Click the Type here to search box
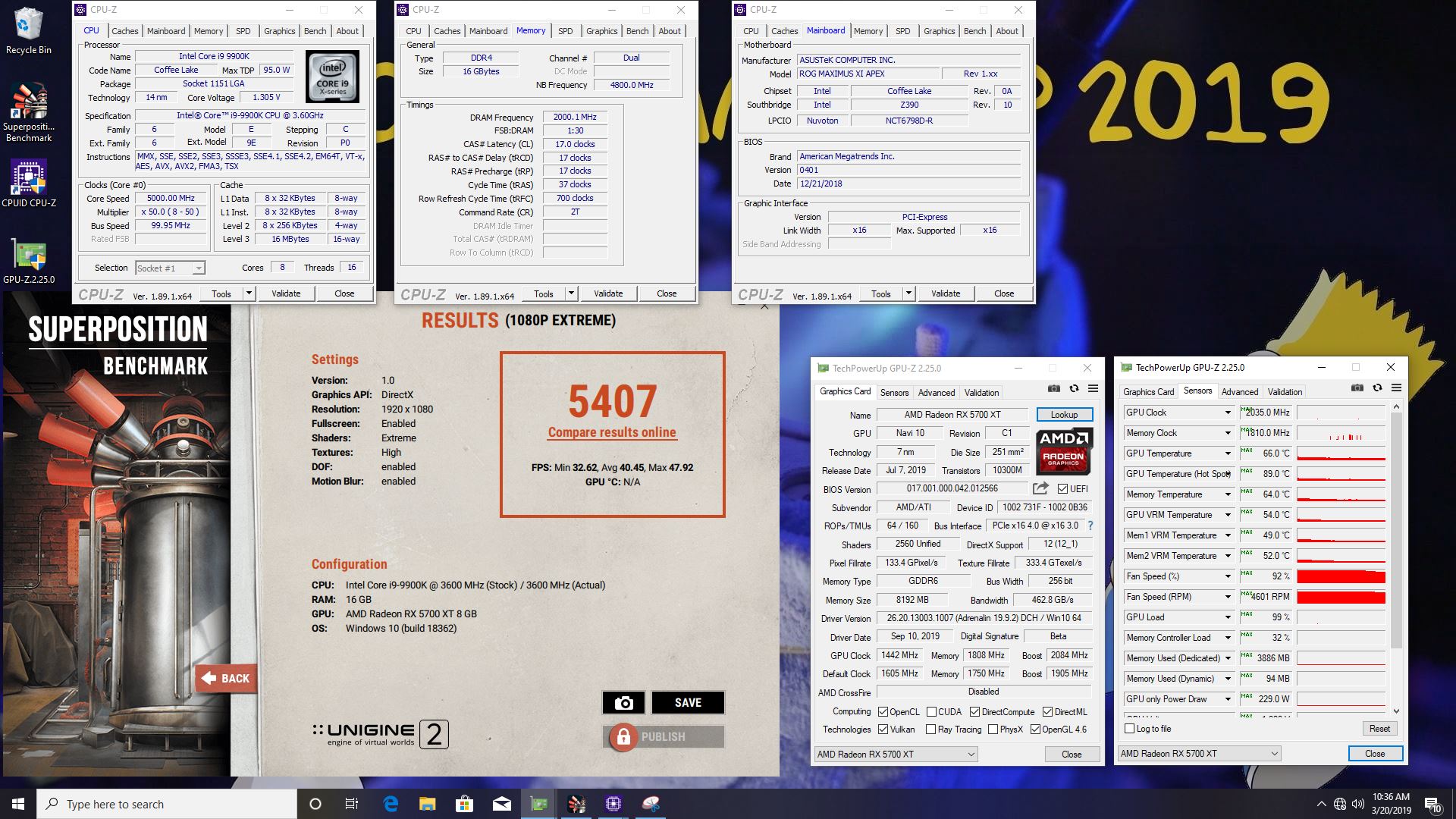Screen dimensions: 1456x819 coord(167,804)
